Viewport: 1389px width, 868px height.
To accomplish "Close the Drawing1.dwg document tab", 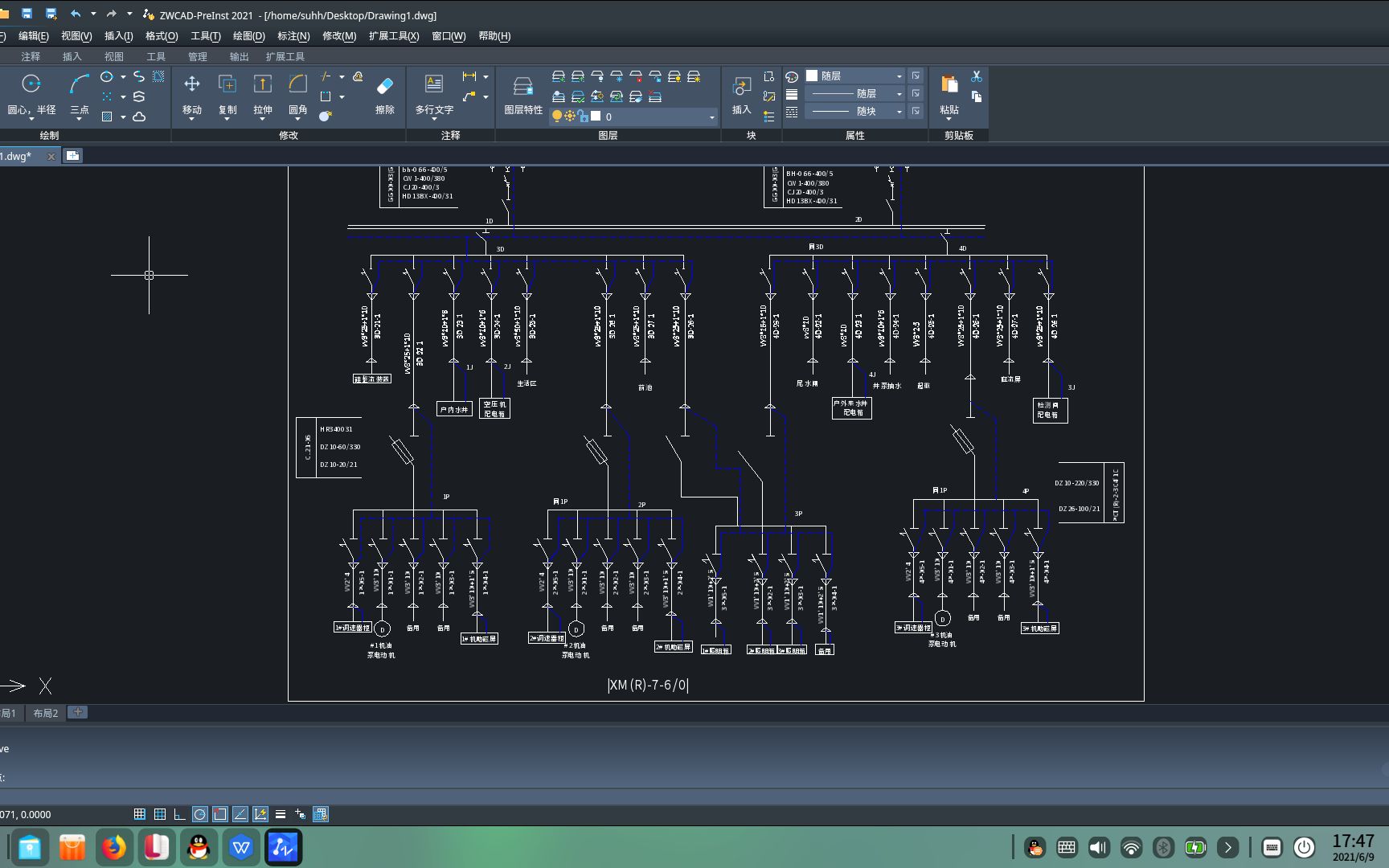I will pos(51,157).
